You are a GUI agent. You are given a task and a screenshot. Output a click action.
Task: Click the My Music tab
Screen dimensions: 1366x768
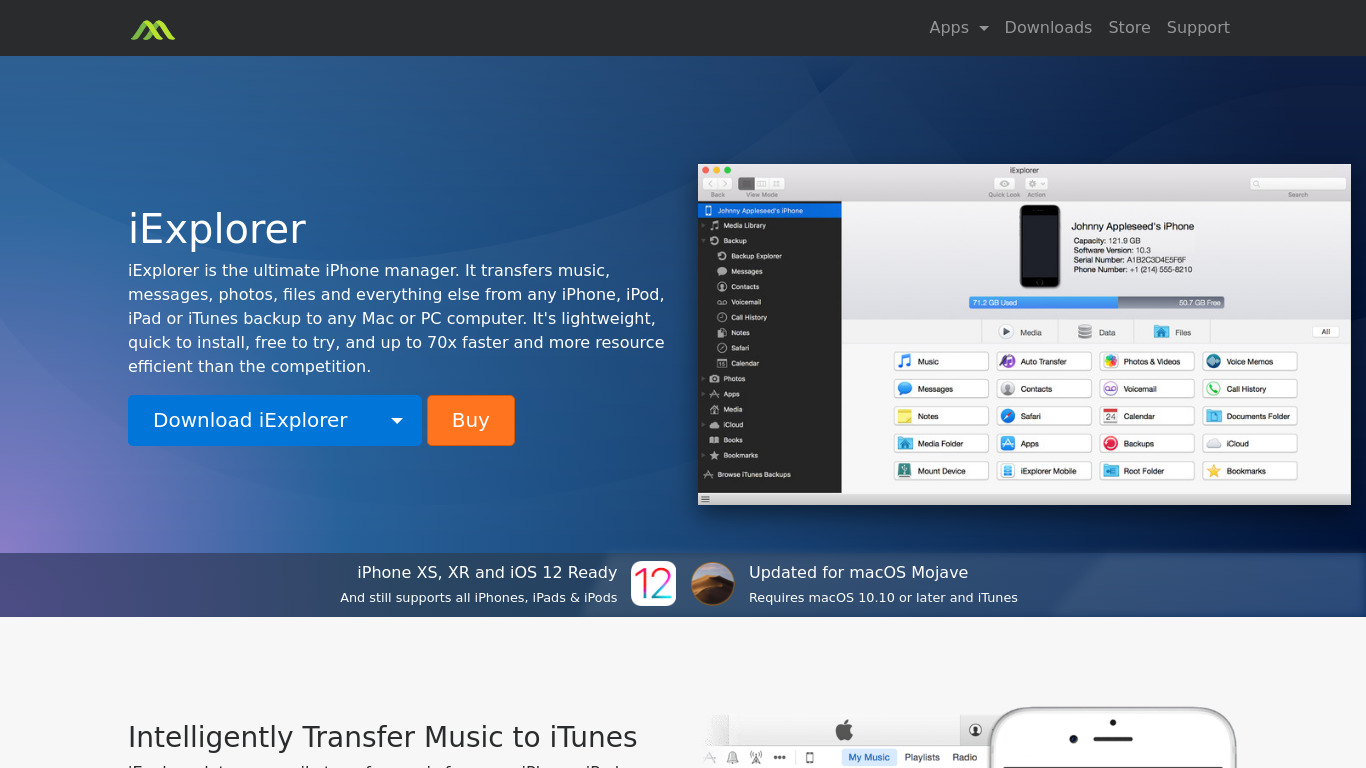tap(869, 757)
